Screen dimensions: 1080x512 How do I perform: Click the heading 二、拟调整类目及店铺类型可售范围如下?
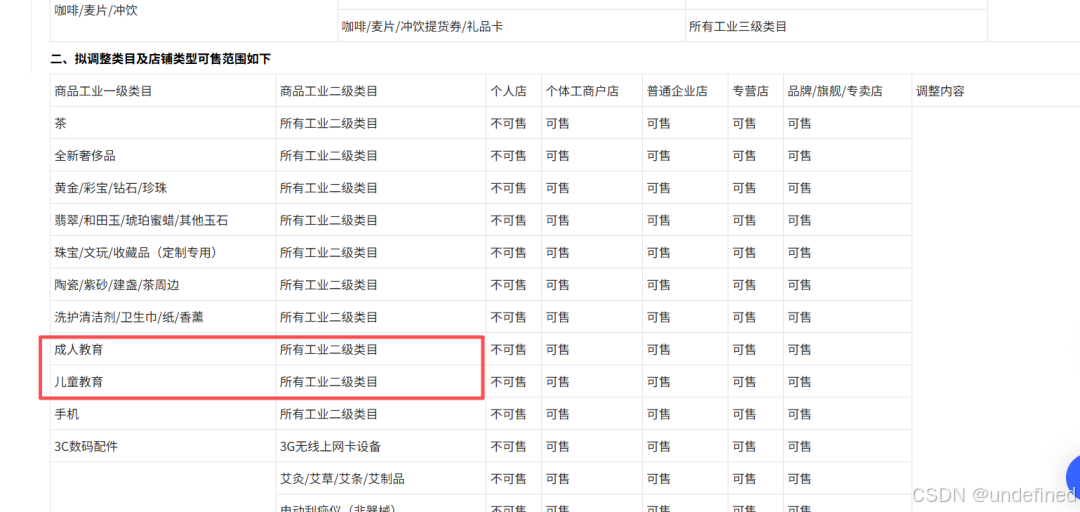160,59
